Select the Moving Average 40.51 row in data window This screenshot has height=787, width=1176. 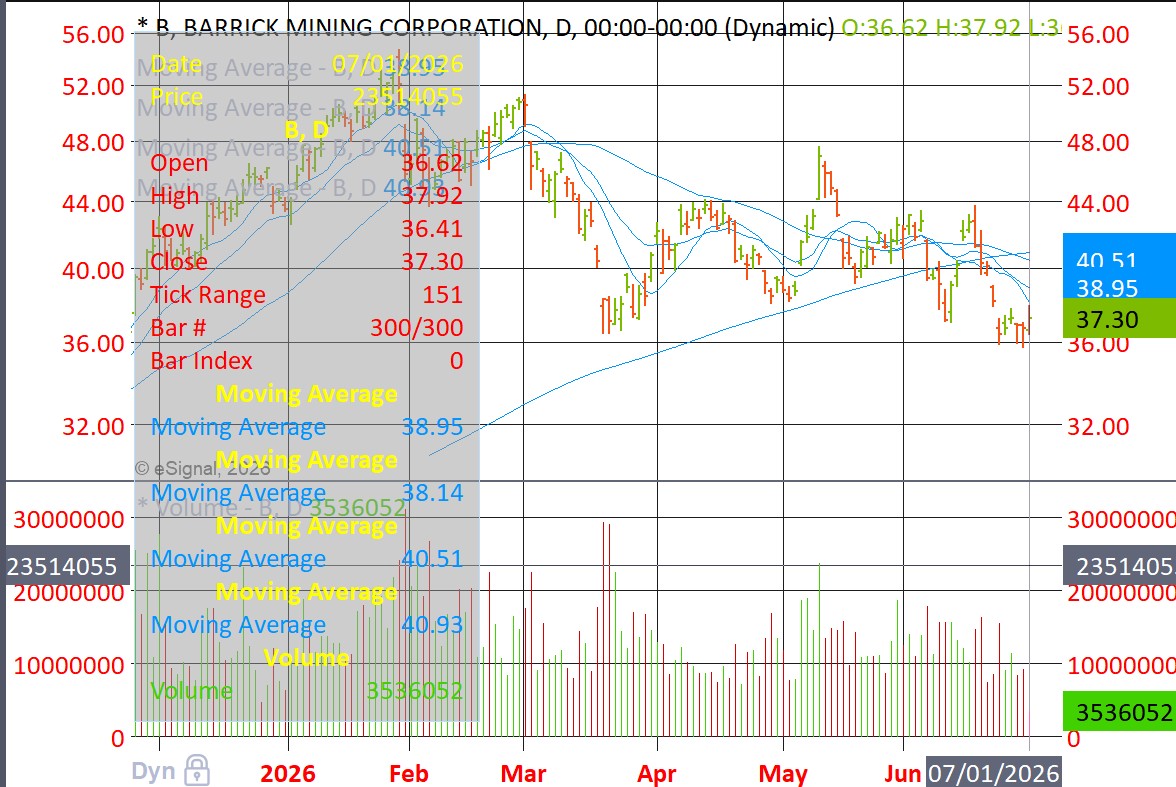coord(307,559)
